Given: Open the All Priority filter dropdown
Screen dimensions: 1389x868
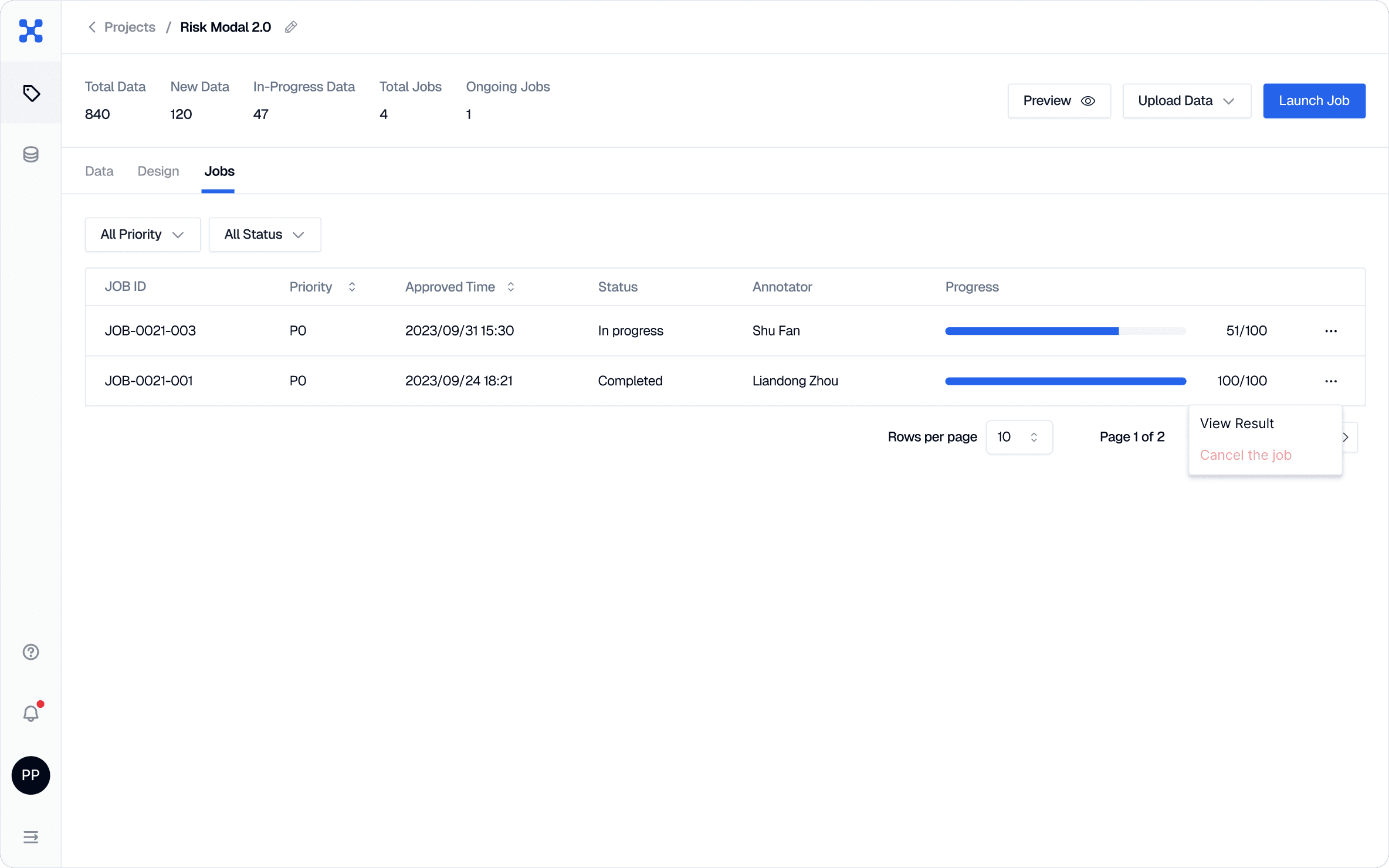Looking at the screenshot, I should click(x=143, y=235).
